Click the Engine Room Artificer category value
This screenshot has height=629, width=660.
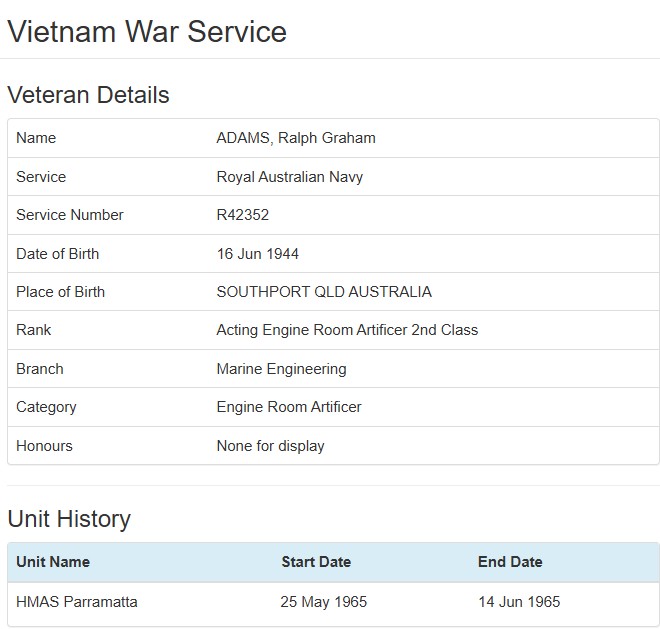tap(288, 407)
